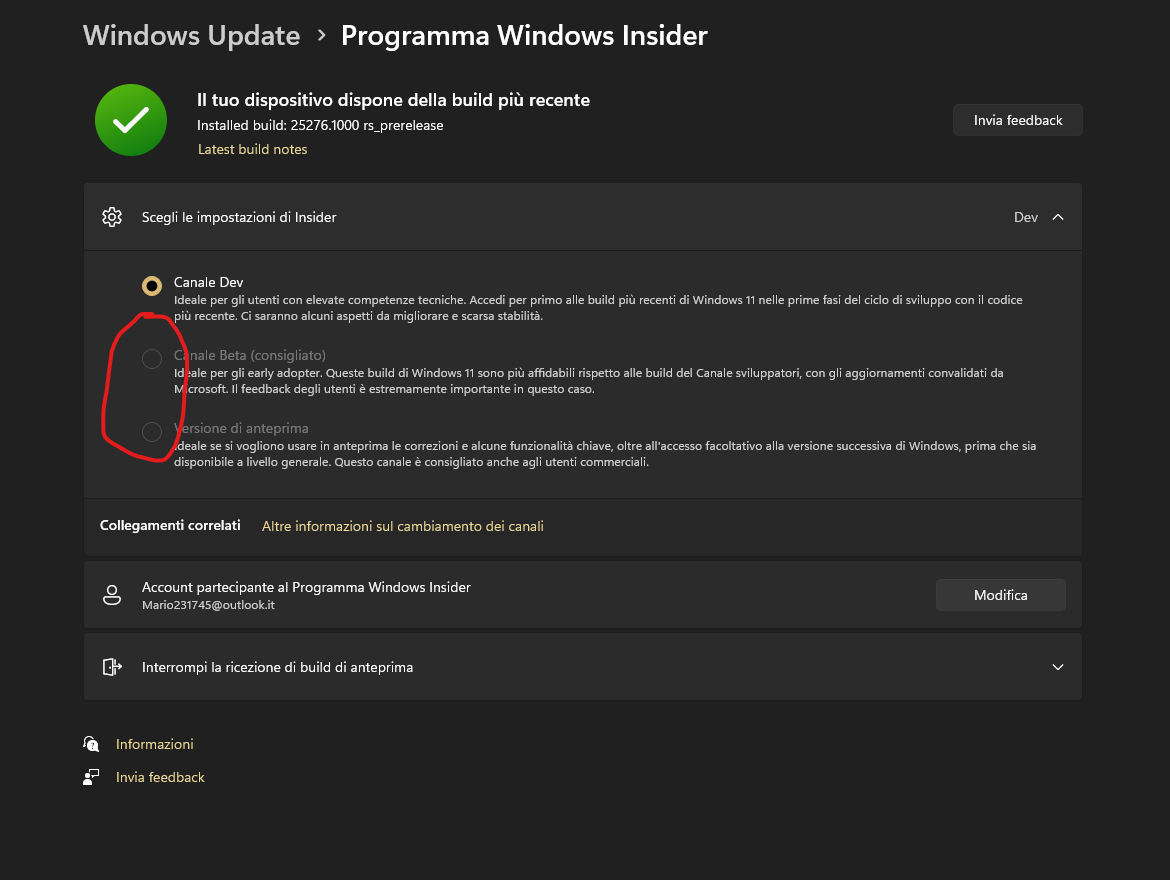This screenshot has width=1170, height=880.
Task: Select the Canale Beta (consigliato) option
Action: (x=151, y=358)
